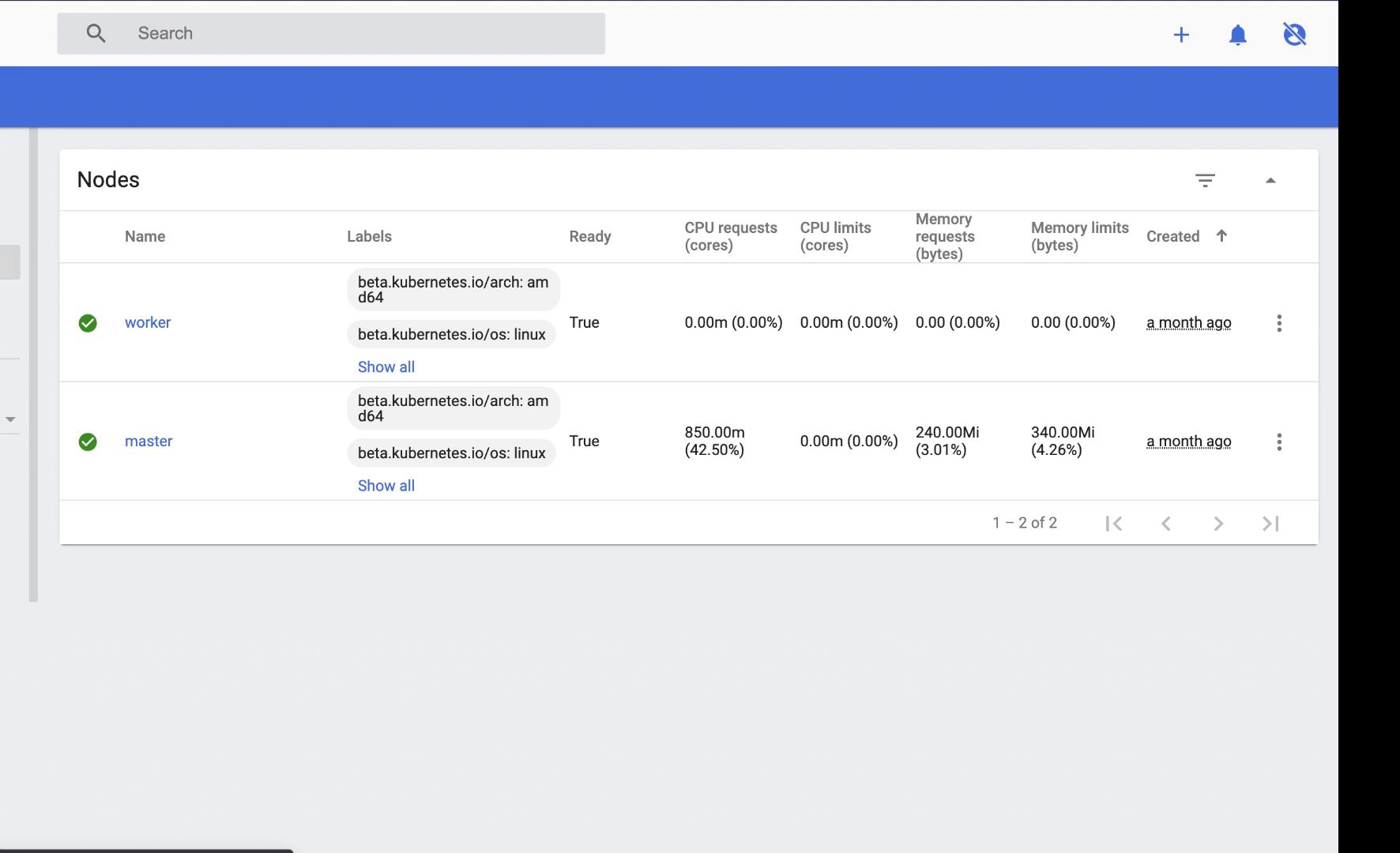Click the CPU limits (cores) header

[835, 236]
